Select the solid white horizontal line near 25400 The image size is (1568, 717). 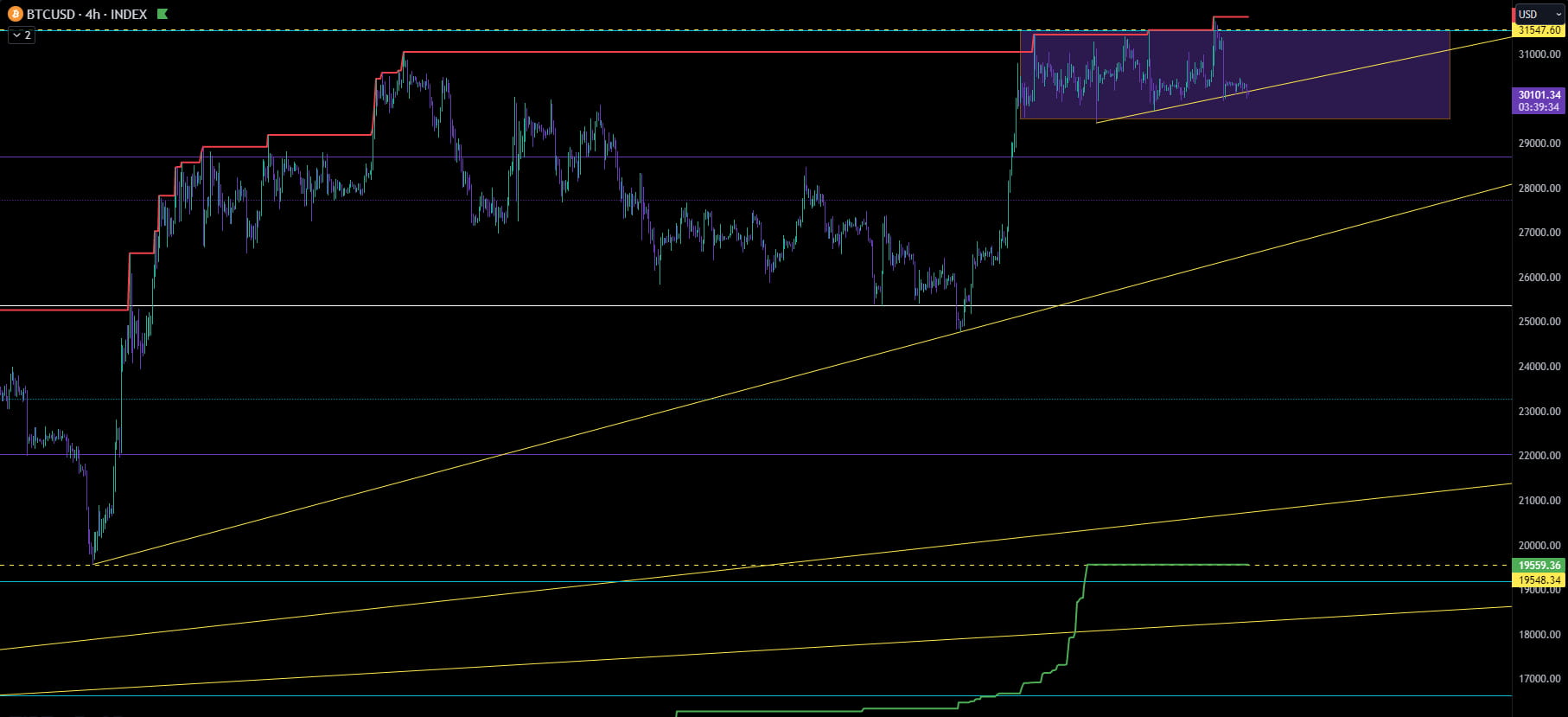point(755,306)
